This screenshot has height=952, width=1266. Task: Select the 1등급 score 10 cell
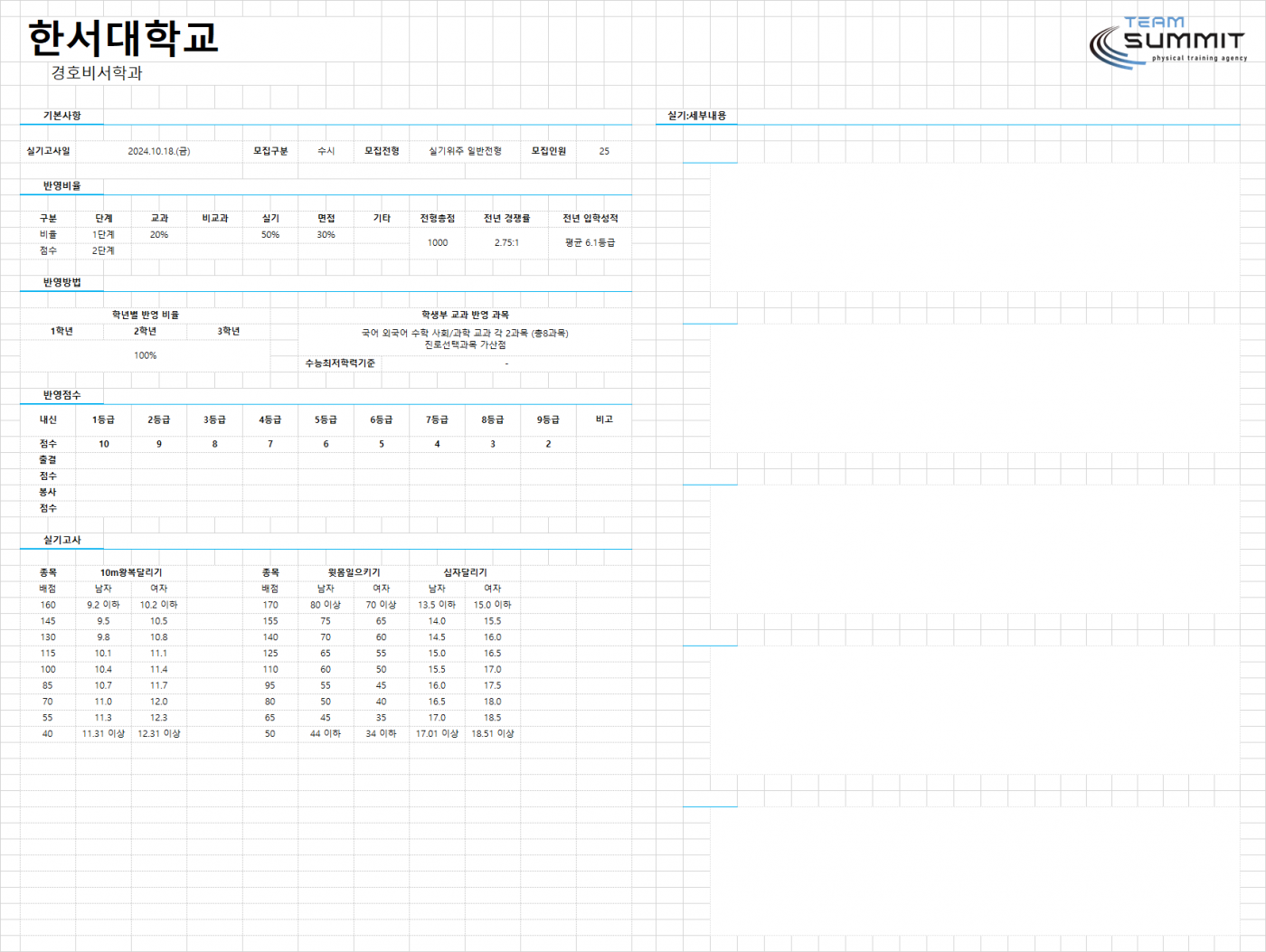pos(104,444)
